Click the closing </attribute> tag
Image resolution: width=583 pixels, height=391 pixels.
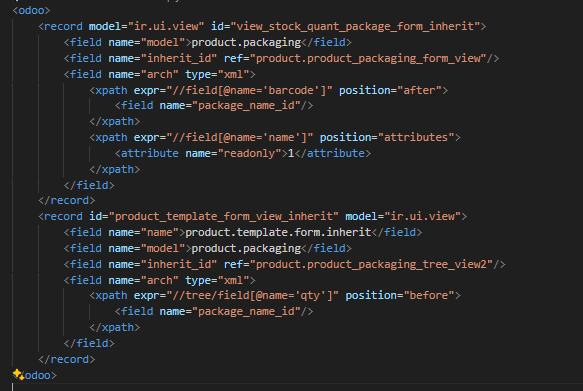pyautogui.click(x=332, y=154)
